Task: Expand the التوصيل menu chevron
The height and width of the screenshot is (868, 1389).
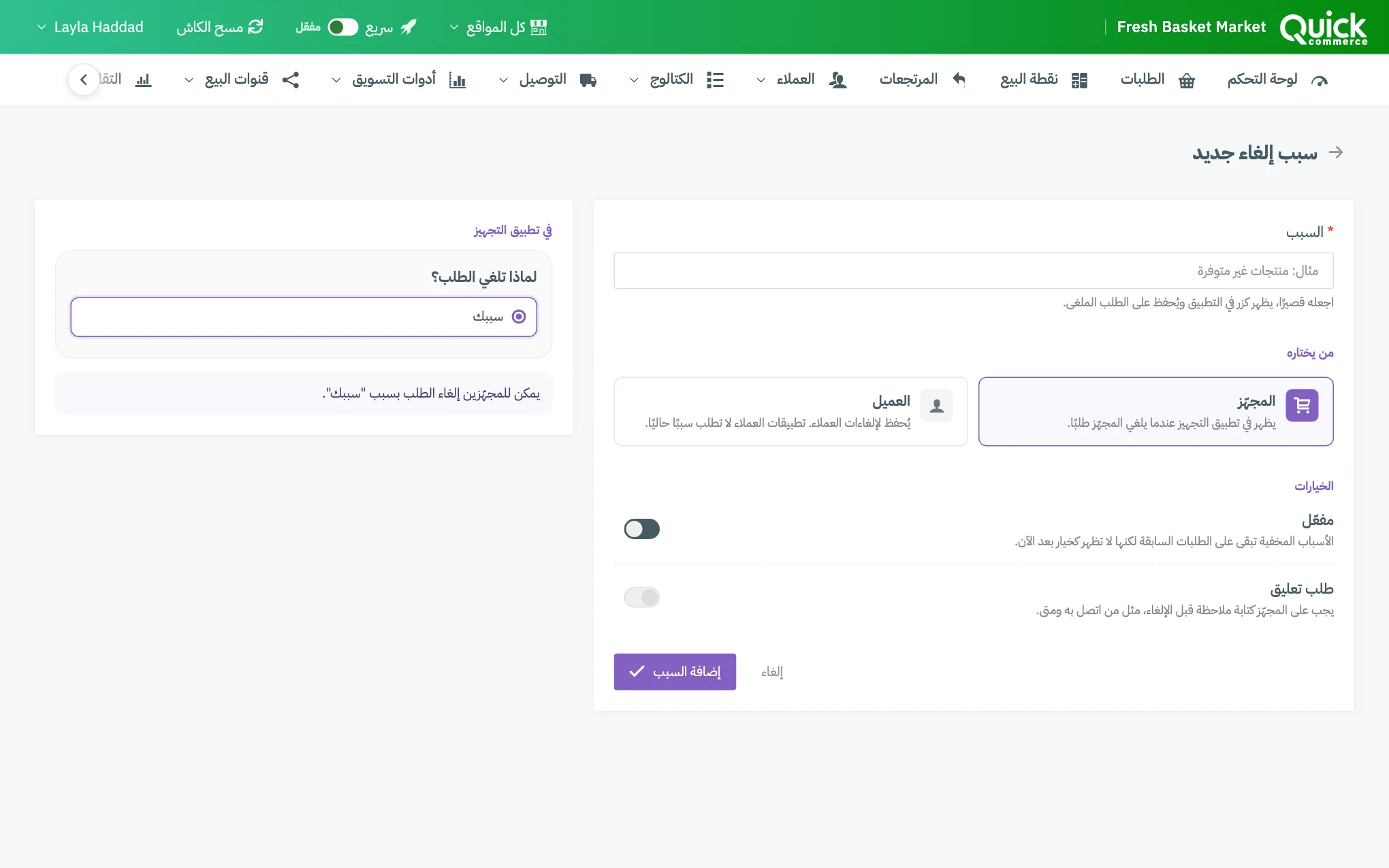Action: (503, 80)
